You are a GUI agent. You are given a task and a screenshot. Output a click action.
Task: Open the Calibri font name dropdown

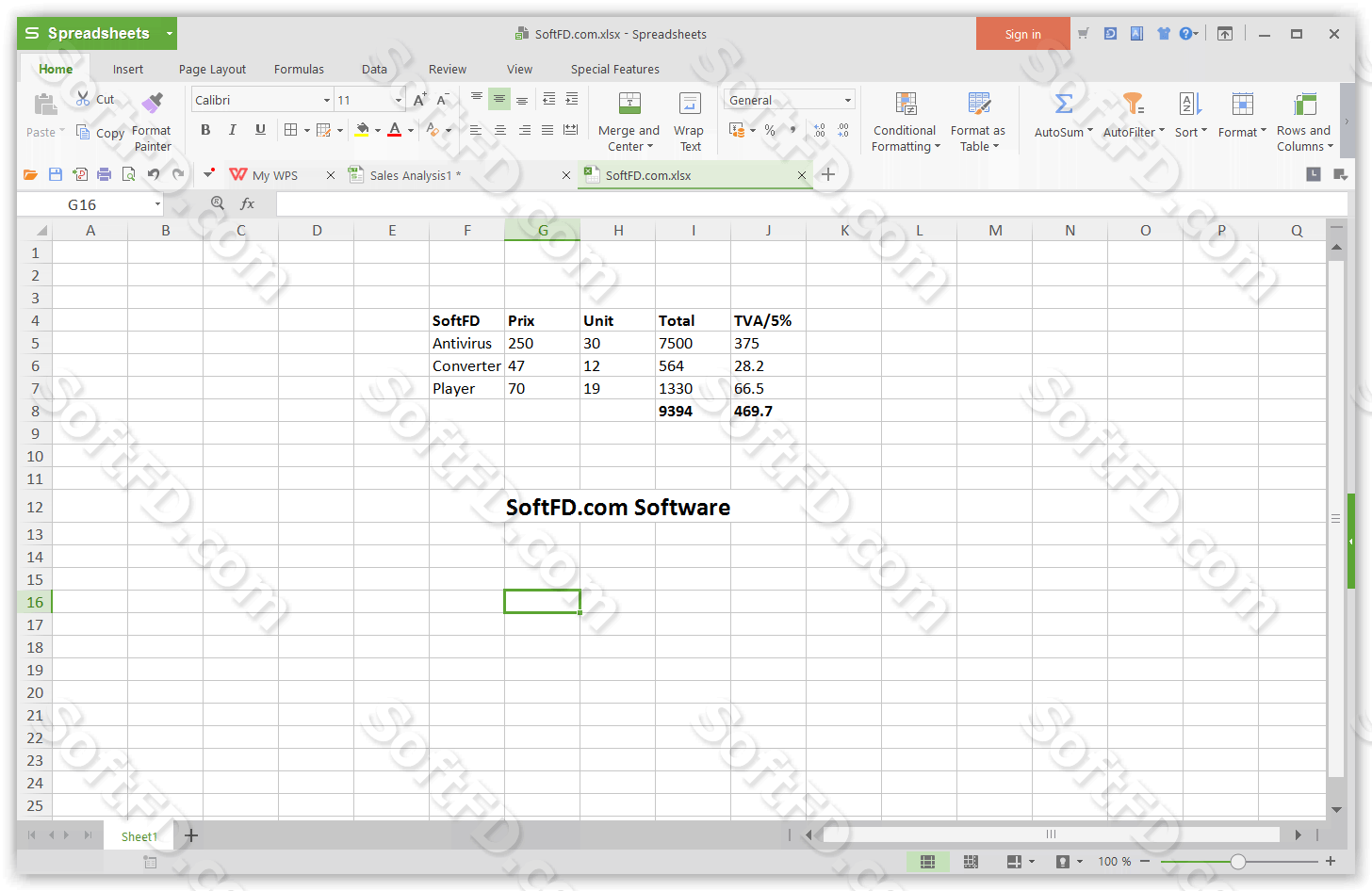pos(327,100)
